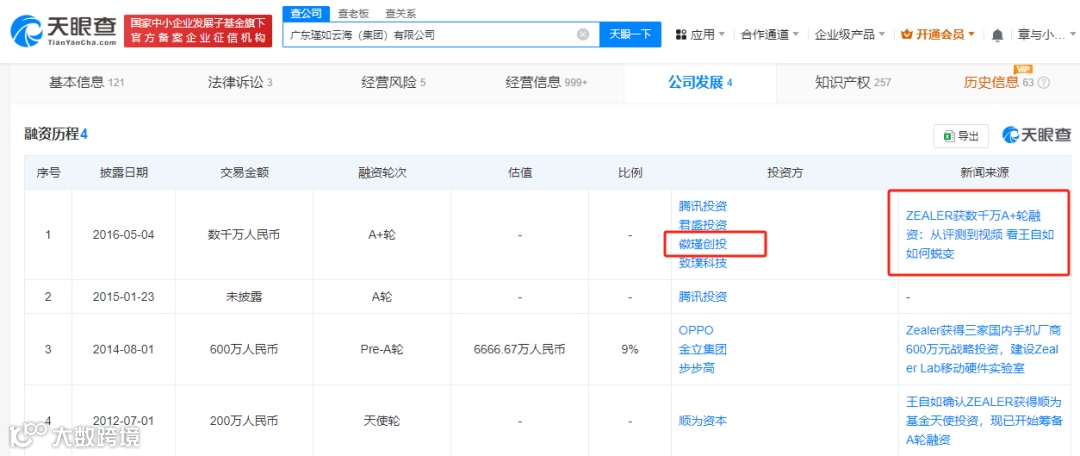
Task: Click the 新闻来源 column header
Action: (x=983, y=173)
